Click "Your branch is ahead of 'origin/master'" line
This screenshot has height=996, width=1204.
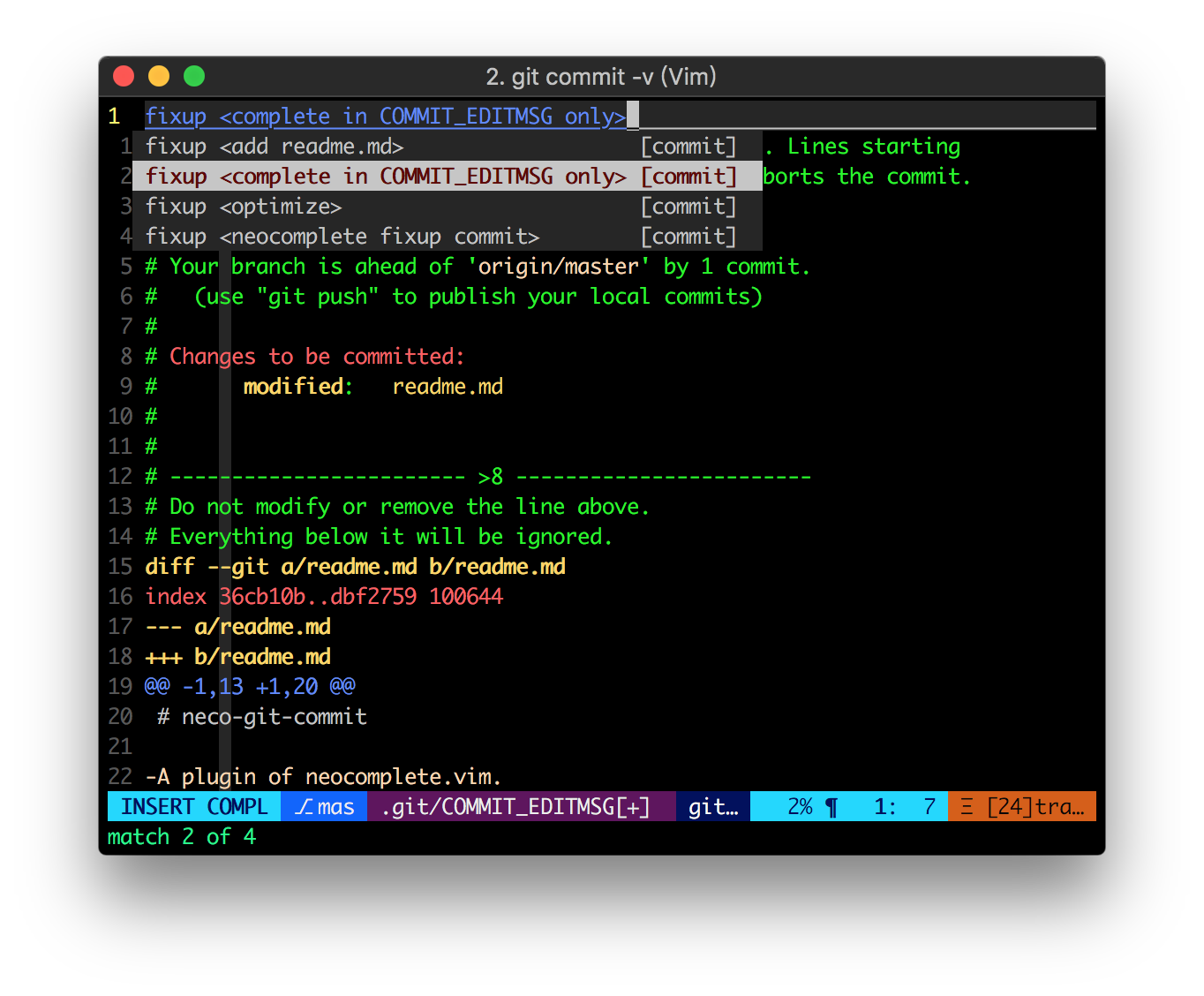pos(478,267)
